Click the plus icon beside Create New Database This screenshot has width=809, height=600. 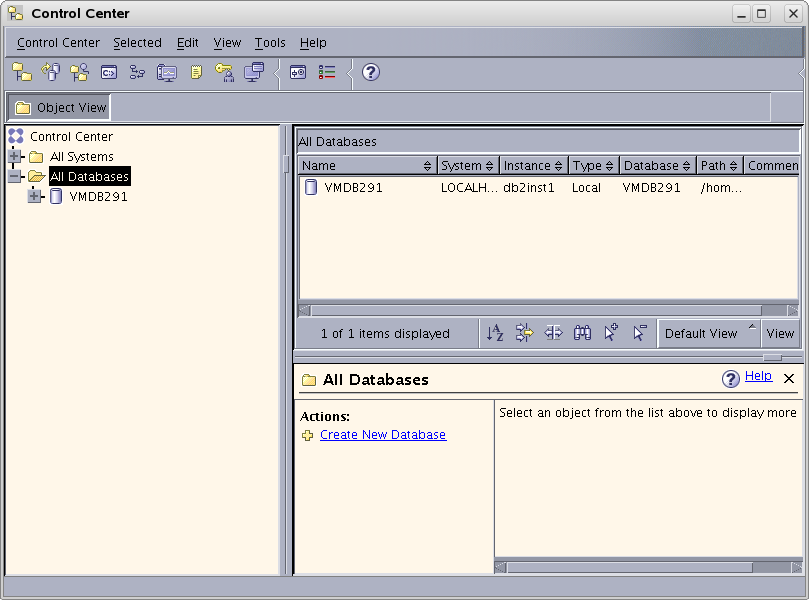pyautogui.click(x=308, y=435)
